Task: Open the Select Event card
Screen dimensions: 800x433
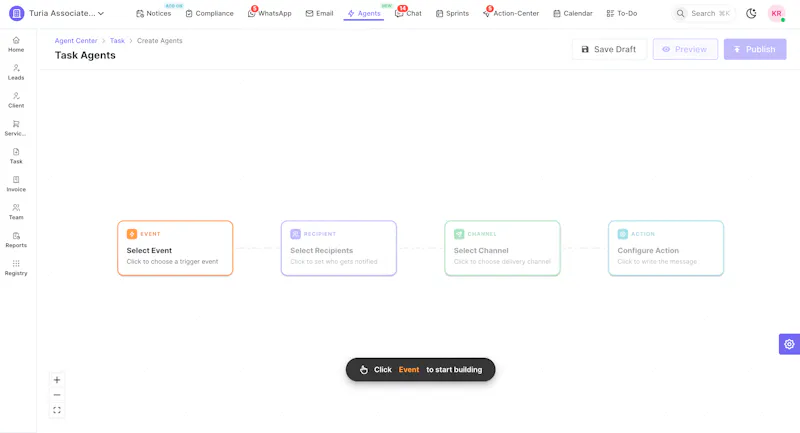Action: point(175,248)
